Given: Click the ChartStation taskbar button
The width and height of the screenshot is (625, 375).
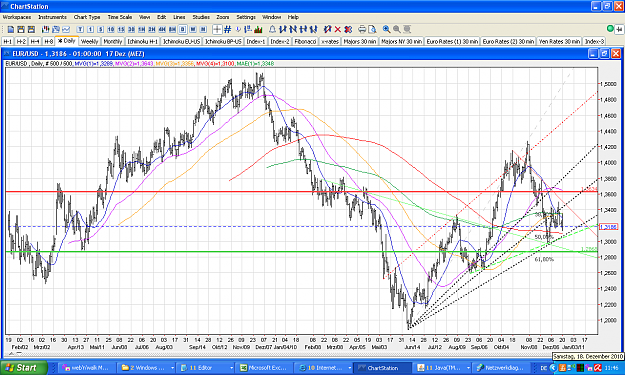Looking at the screenshot, I should pos(382,368).
